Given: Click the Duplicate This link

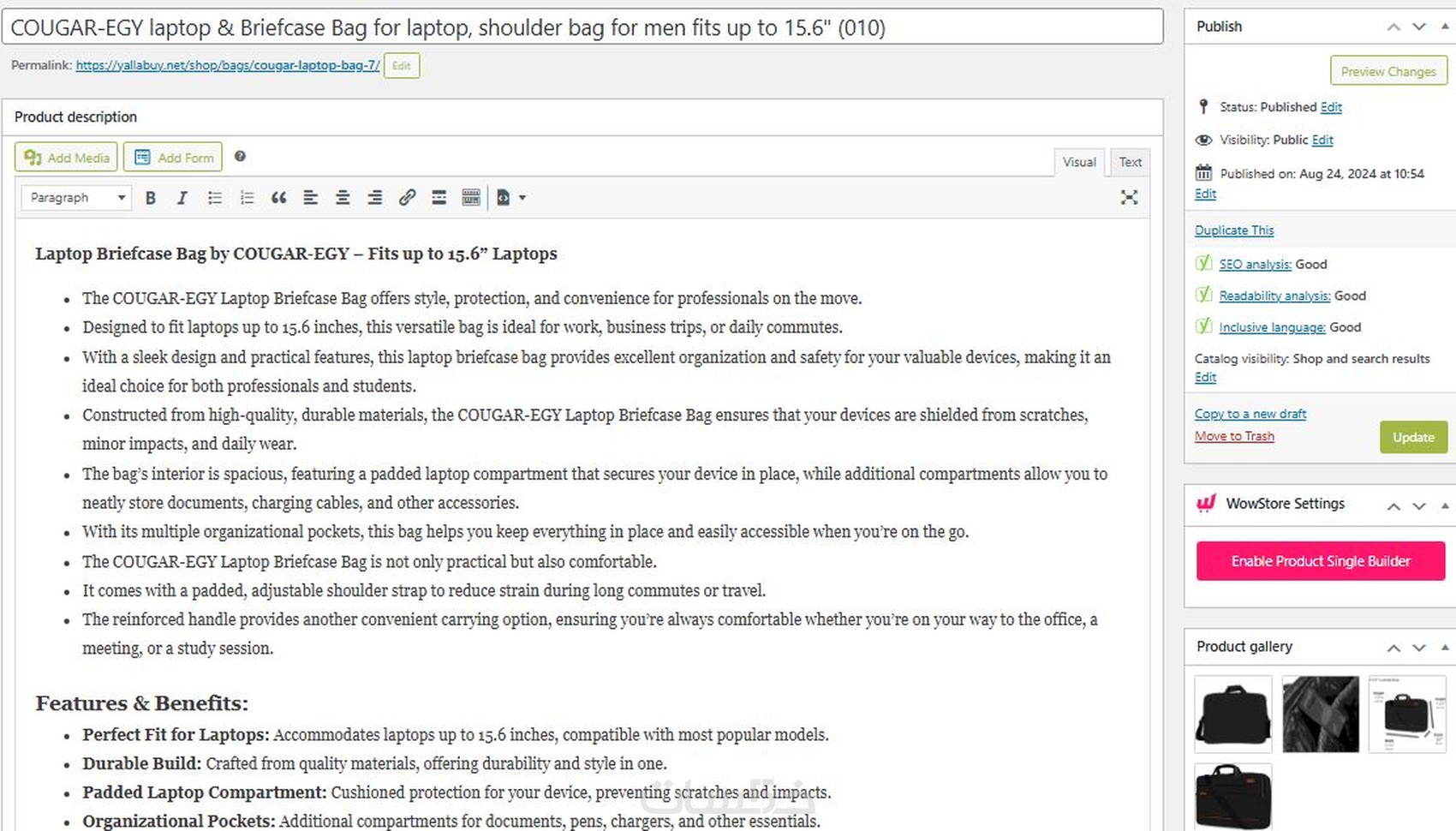Looking at the screenshot, I should (x=1234, y=230).
